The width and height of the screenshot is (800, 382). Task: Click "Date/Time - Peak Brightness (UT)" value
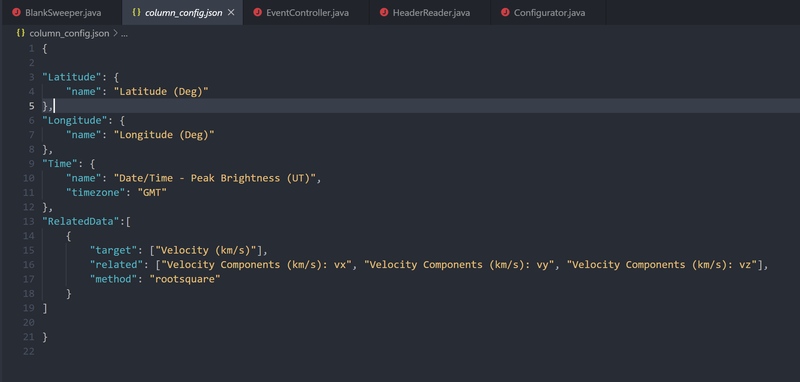tap(215, 178)
